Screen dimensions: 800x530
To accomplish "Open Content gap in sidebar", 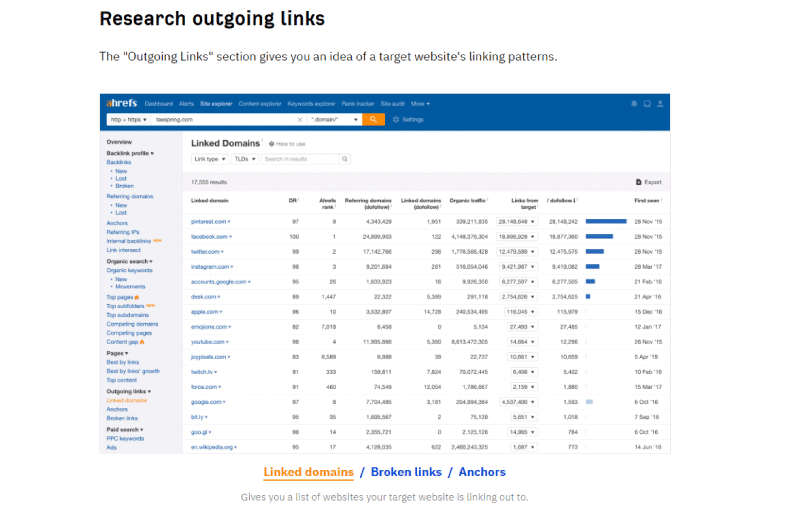I will pos(122,342).
